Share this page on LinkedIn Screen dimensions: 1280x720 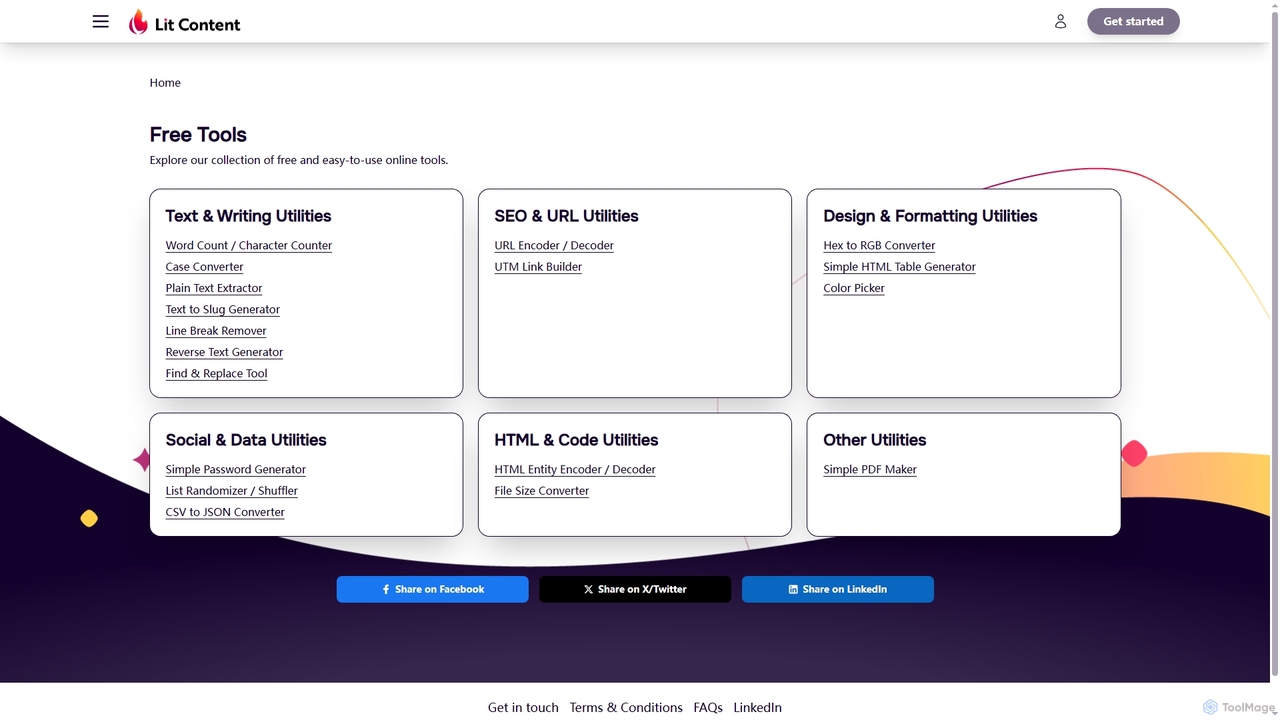(838, 589)
